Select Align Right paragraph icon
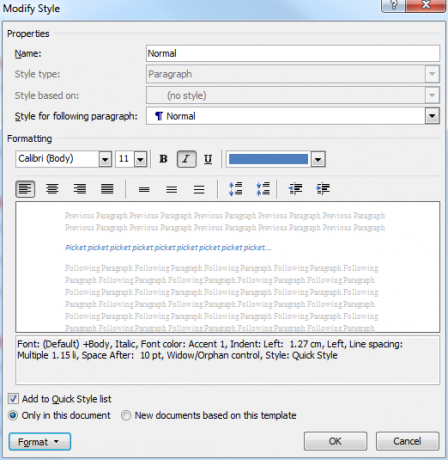 point(80,189)
